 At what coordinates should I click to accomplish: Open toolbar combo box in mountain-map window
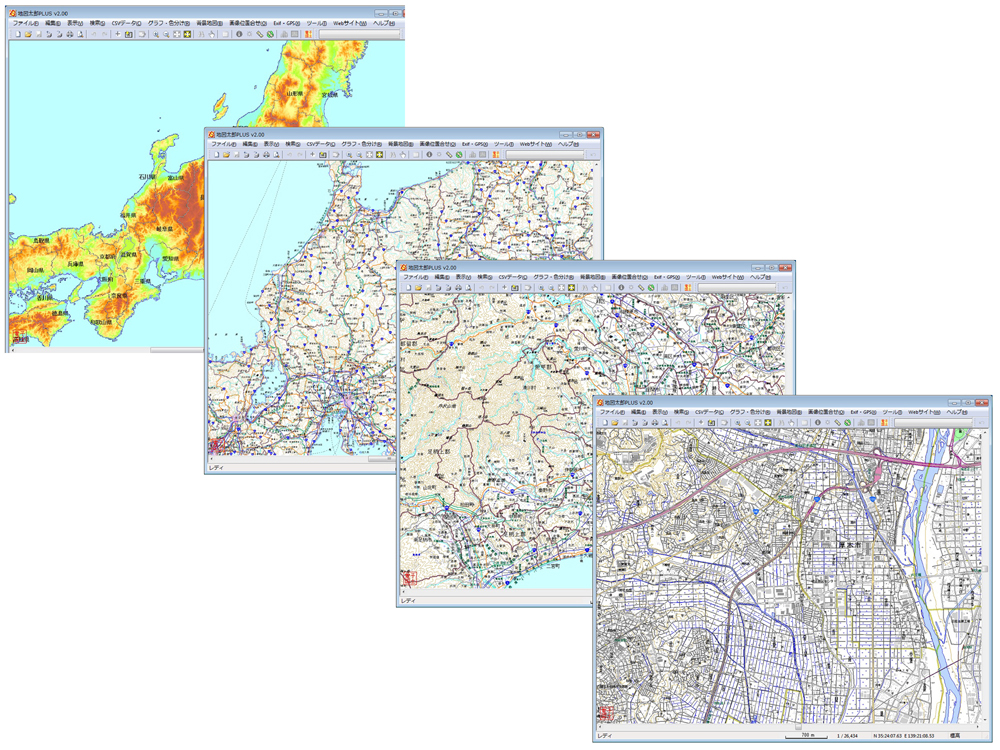coord(737,288)
